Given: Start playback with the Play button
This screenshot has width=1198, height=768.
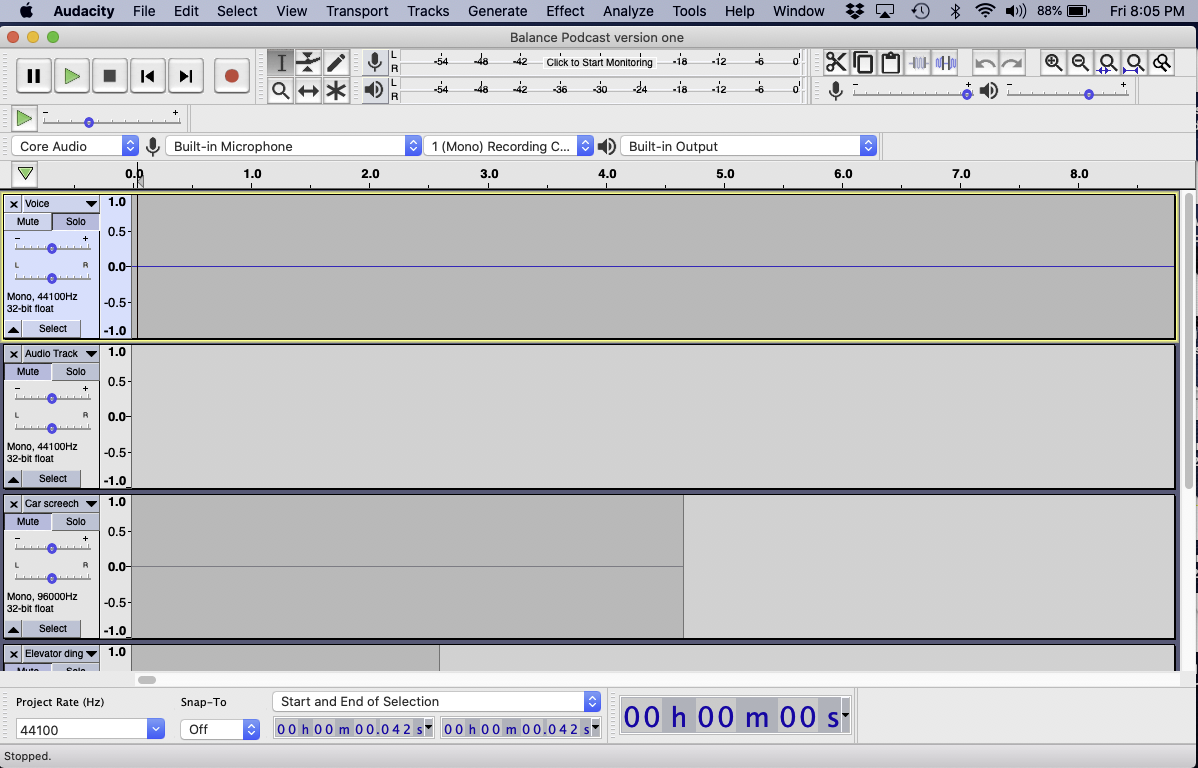Looking at the screenshot, I should click(x=72, y=76).
